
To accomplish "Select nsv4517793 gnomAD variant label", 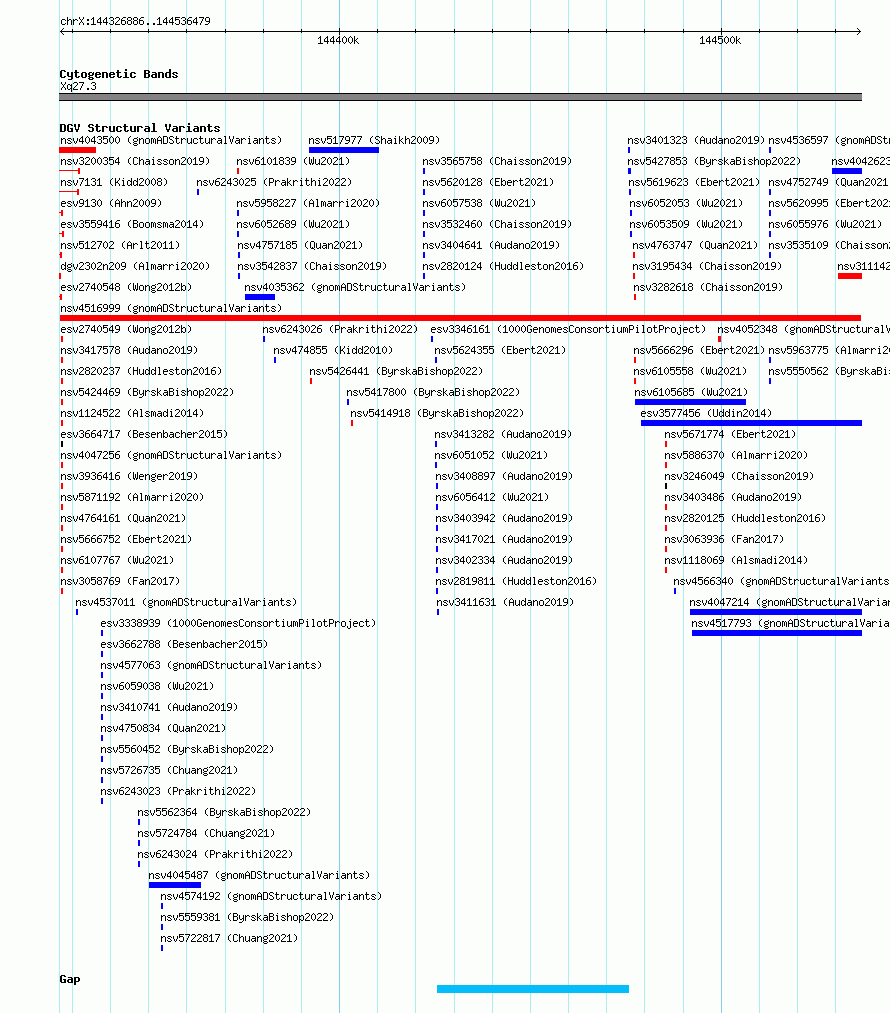I will point(791,623).
